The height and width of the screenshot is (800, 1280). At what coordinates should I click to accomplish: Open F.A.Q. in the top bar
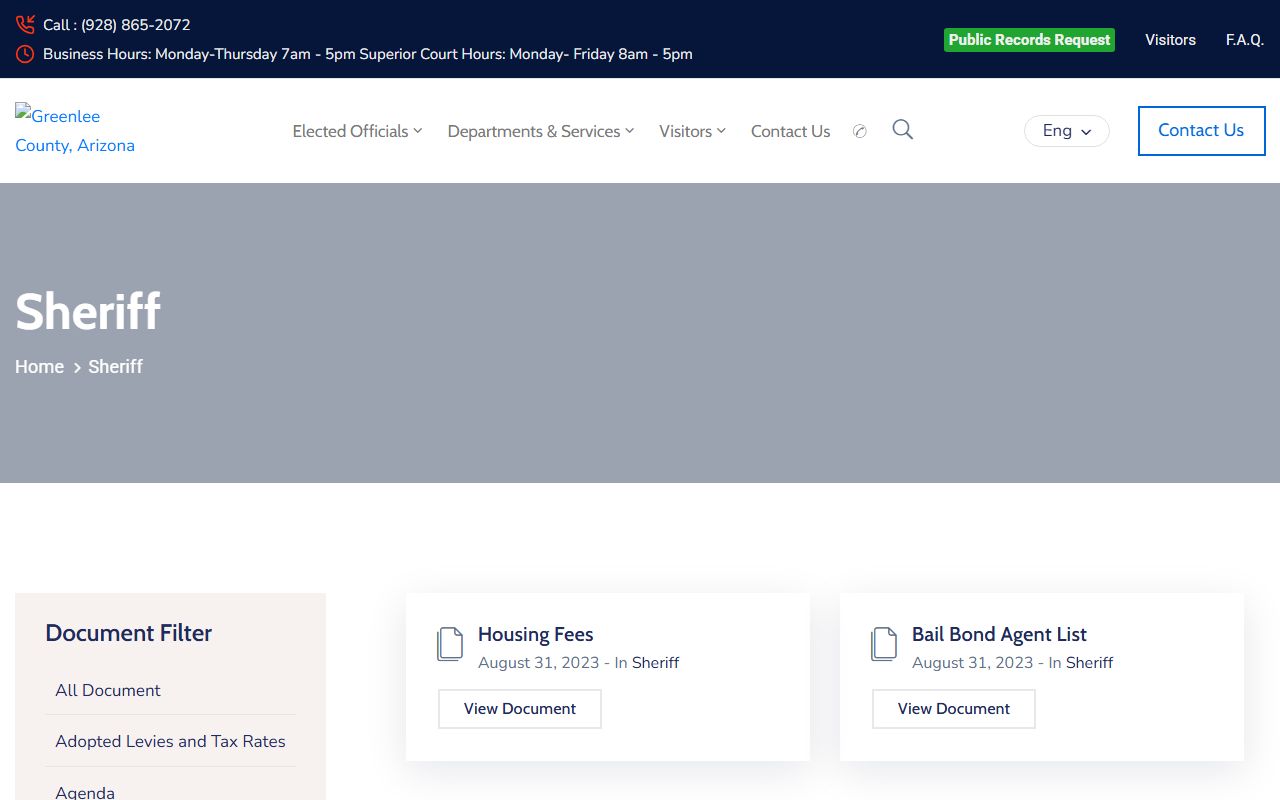coord(1244,40)
